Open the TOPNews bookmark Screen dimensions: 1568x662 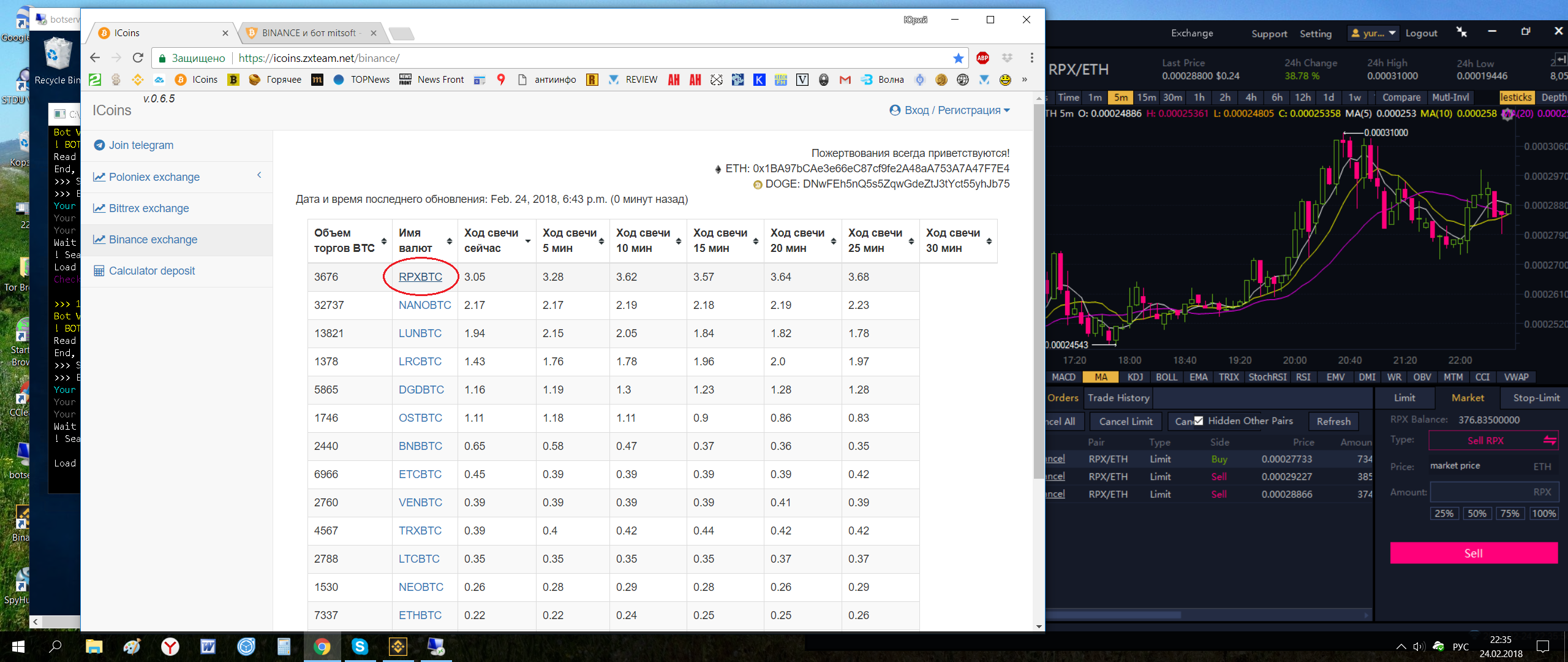[x=361, y=80]
